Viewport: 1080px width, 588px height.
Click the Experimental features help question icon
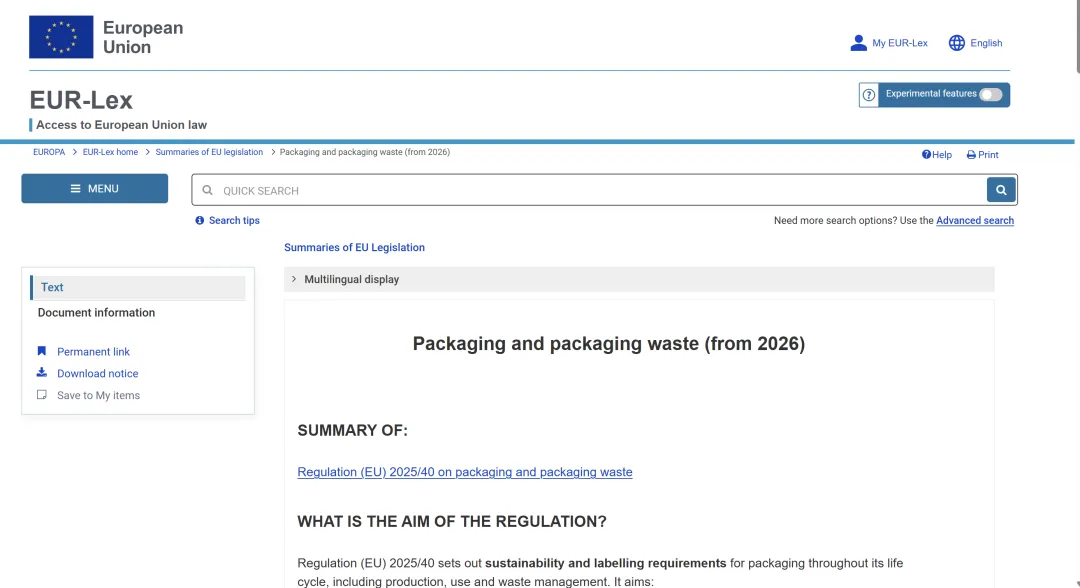[869, 95]
